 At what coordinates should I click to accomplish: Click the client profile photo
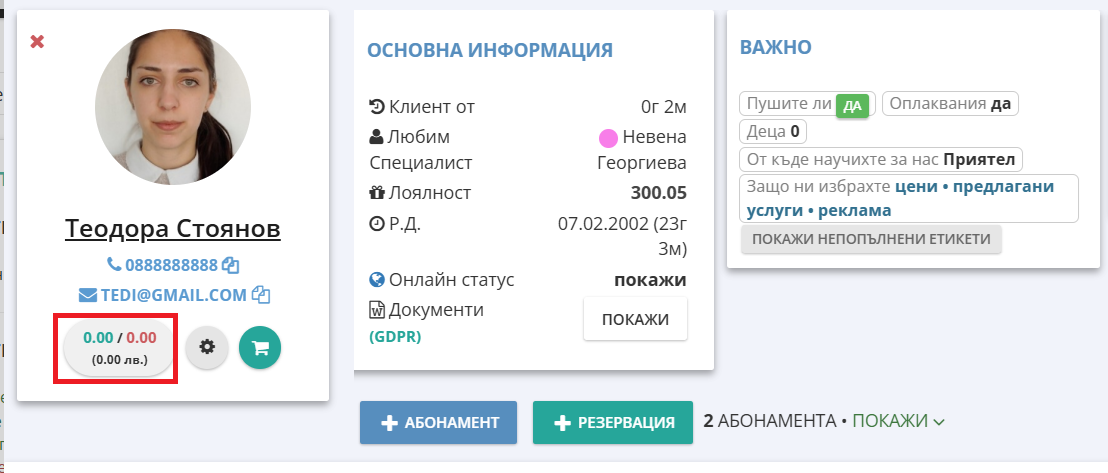coord(172,105)
